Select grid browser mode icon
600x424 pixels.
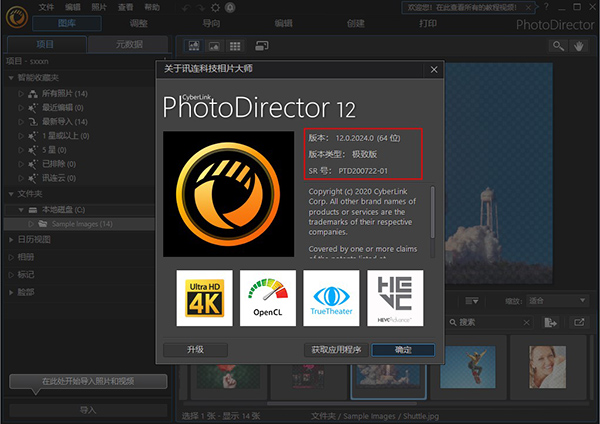[235, 46]
